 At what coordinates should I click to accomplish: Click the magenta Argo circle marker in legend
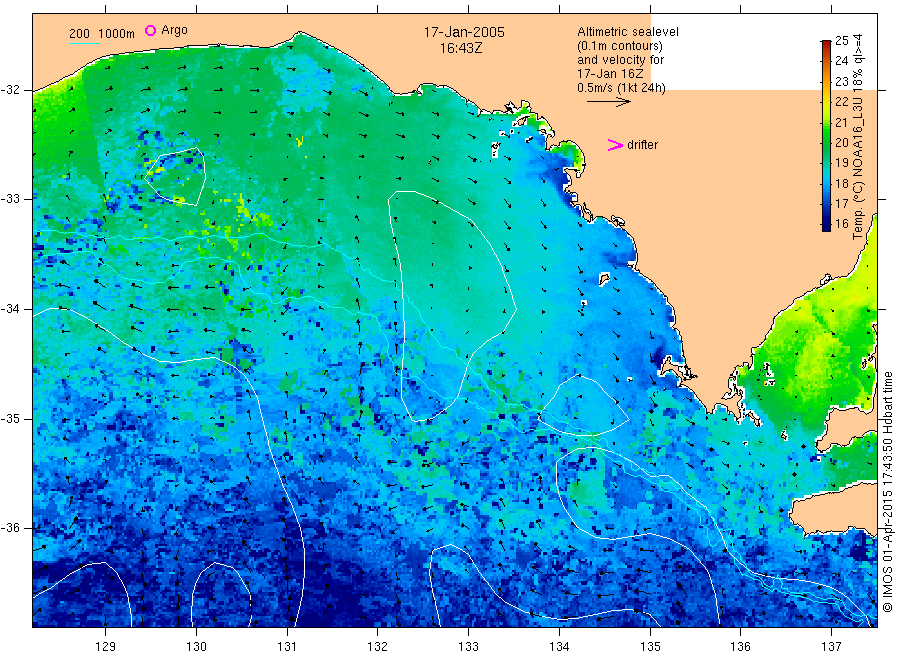click(x=150, y=30)
